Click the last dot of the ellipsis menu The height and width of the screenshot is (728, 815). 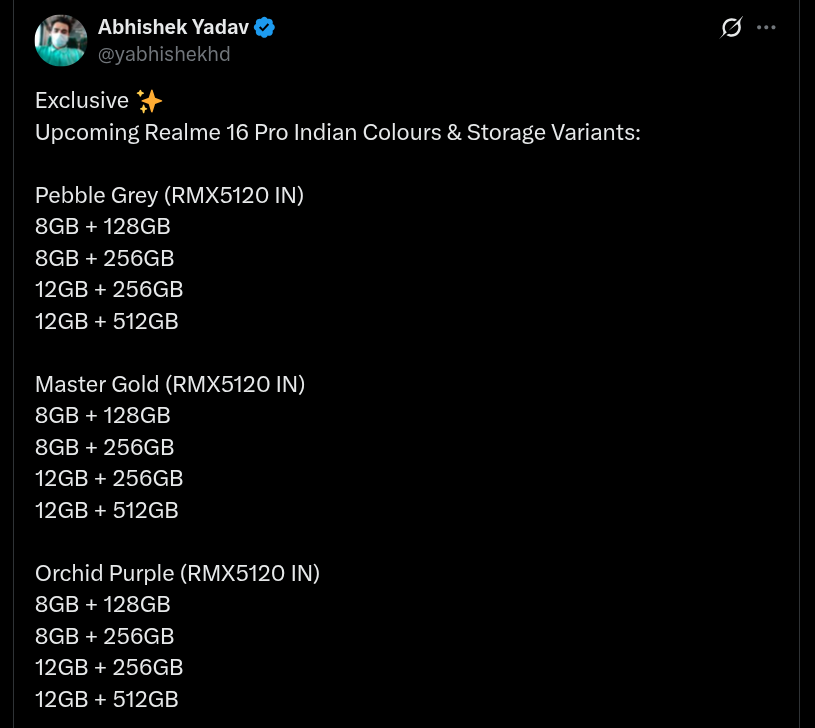[774, 27]
